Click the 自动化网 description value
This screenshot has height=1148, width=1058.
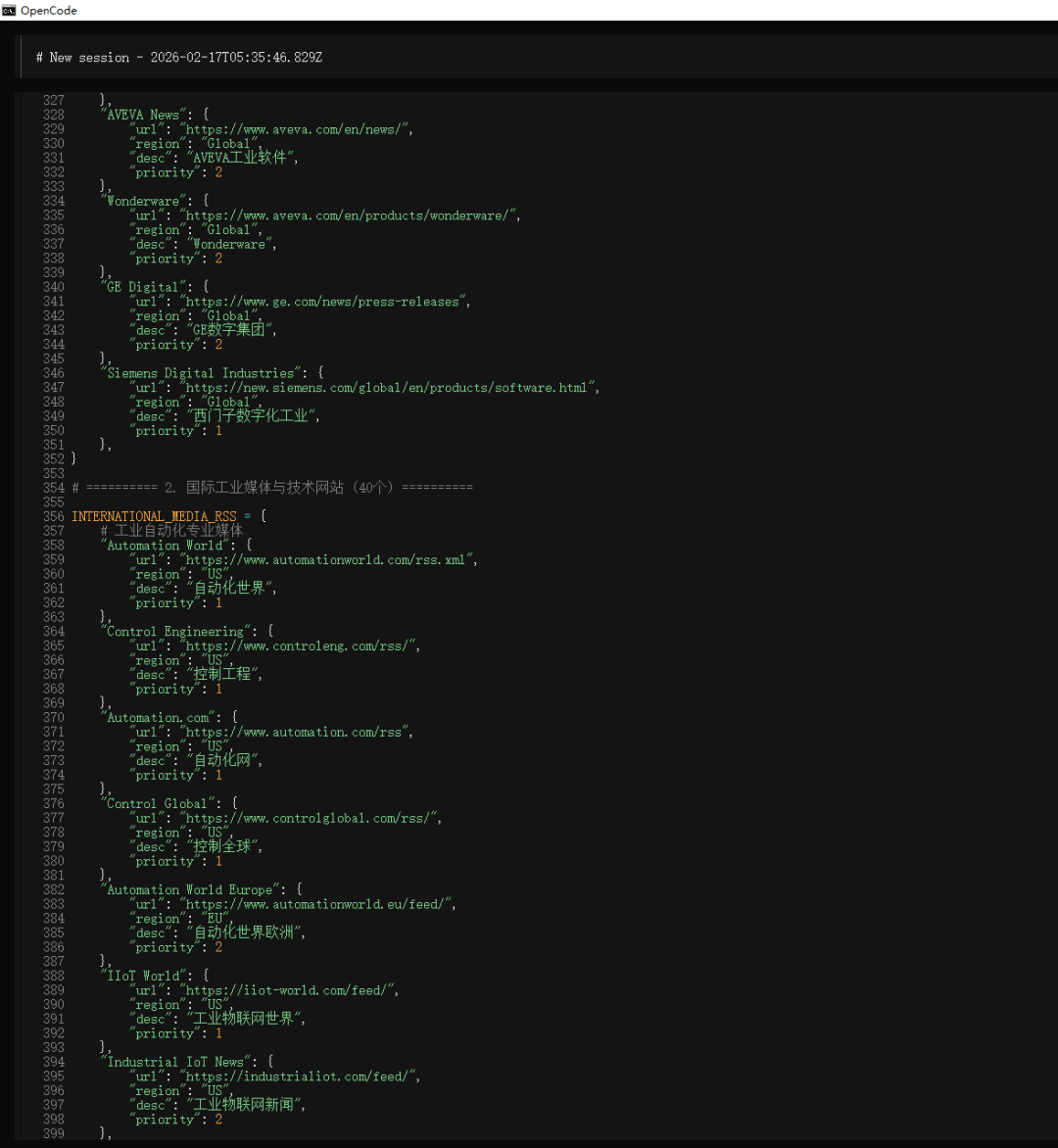(x=224, y=761)
